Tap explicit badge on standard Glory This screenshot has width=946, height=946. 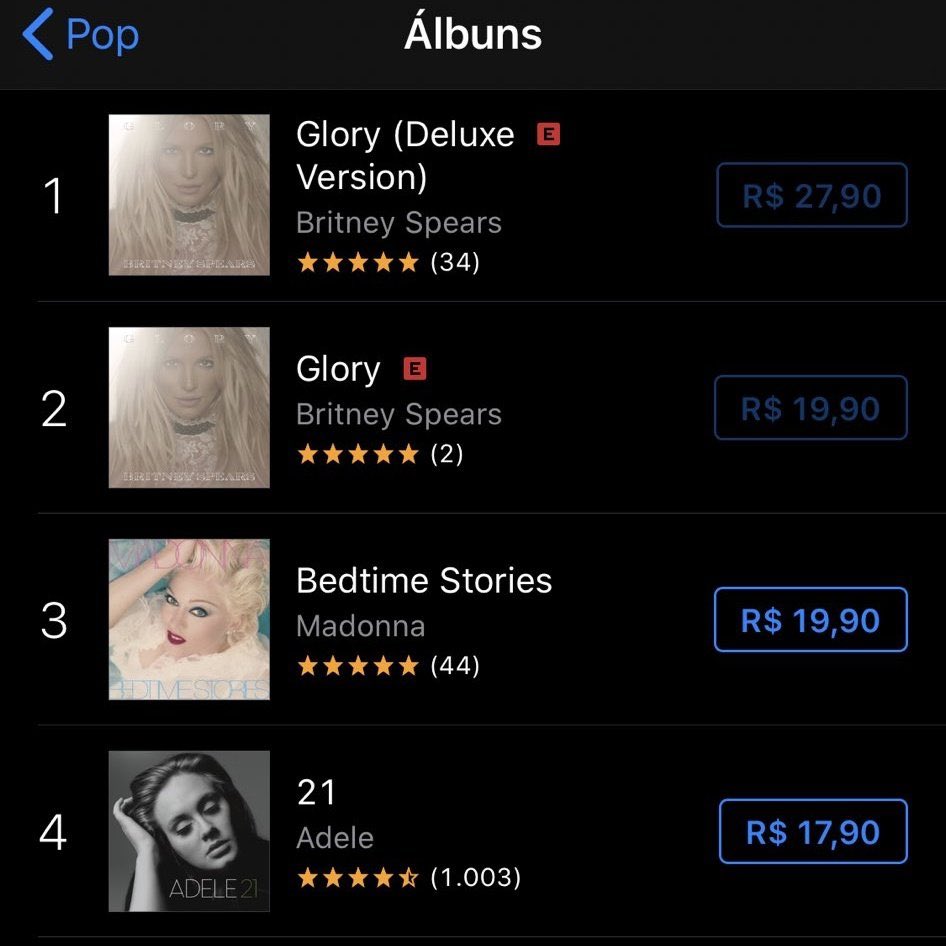(x=414, y=369)
